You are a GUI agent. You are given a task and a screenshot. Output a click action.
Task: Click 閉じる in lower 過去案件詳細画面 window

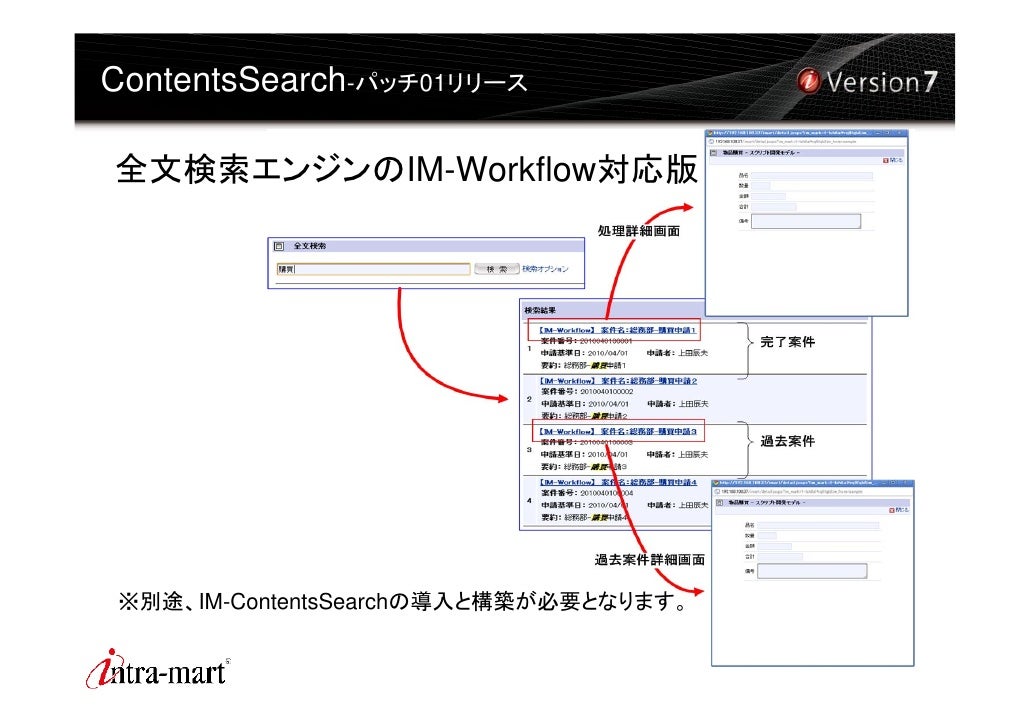[x=899, y=510]
